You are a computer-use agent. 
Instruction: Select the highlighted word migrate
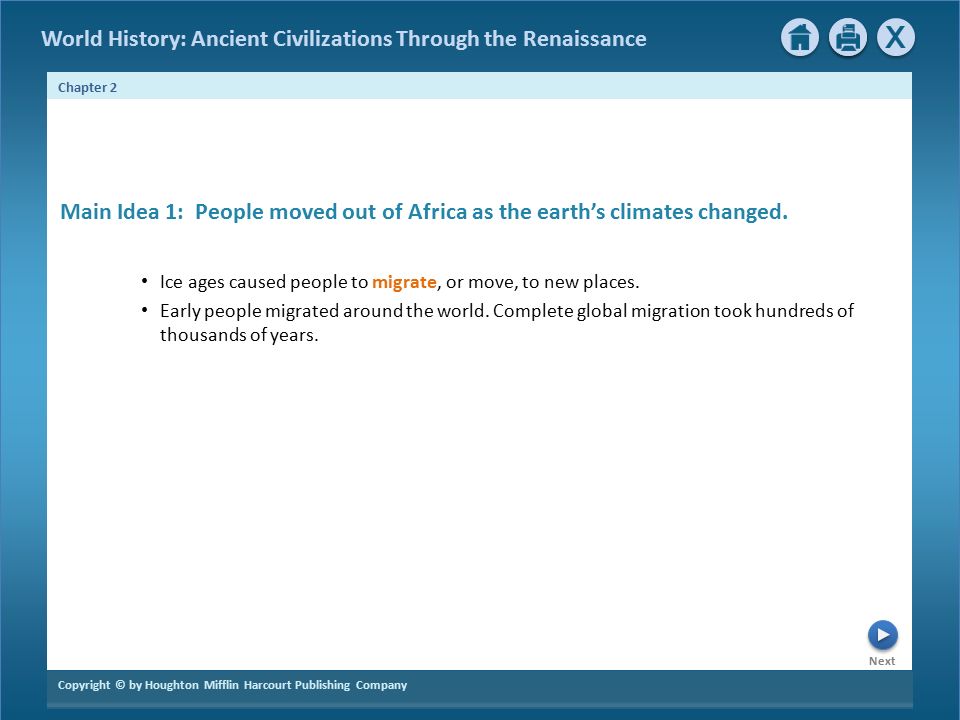coord(404,282)
